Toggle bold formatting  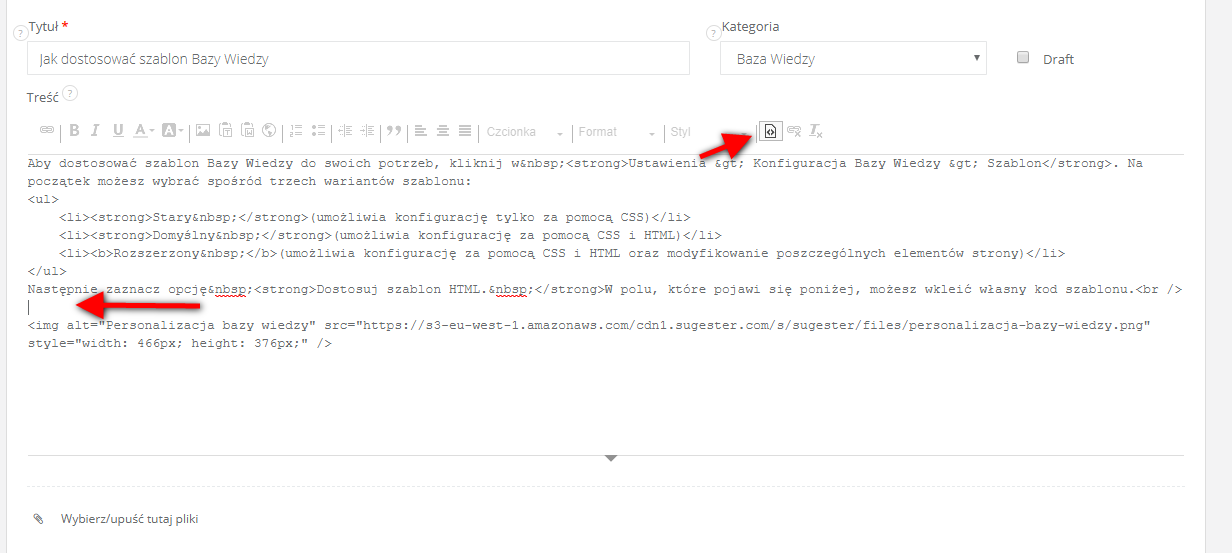pyautogui.click(x=74, y=131)
